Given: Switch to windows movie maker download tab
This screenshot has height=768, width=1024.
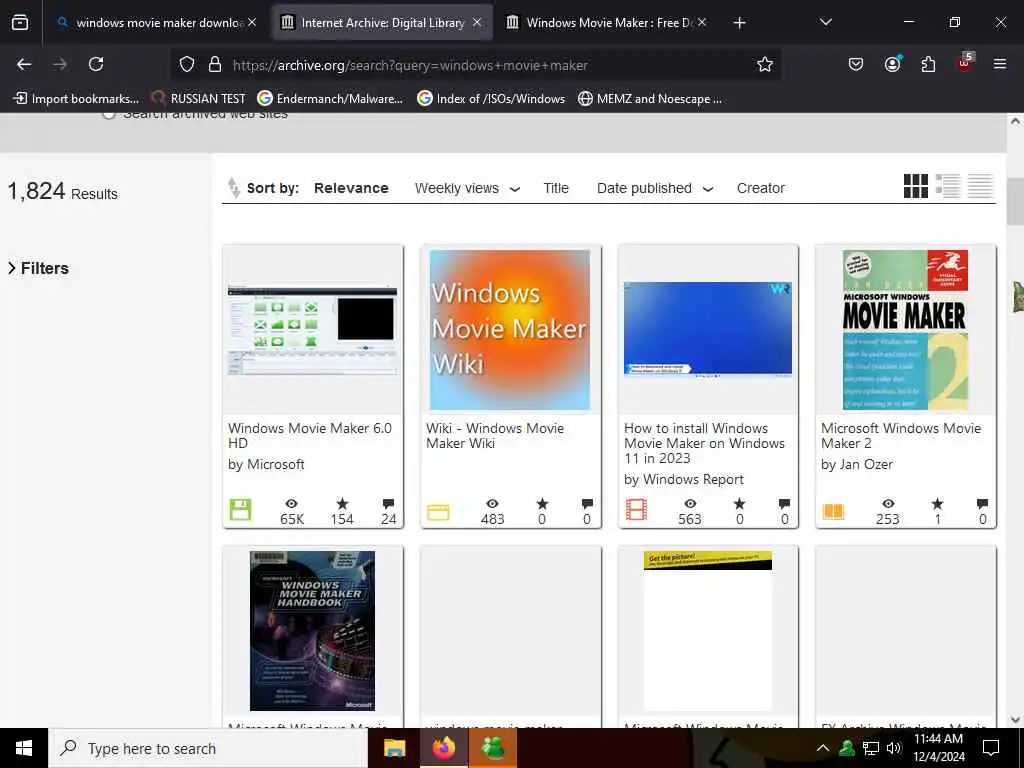Looking at the screenshot, I should [x=155, y=23].
